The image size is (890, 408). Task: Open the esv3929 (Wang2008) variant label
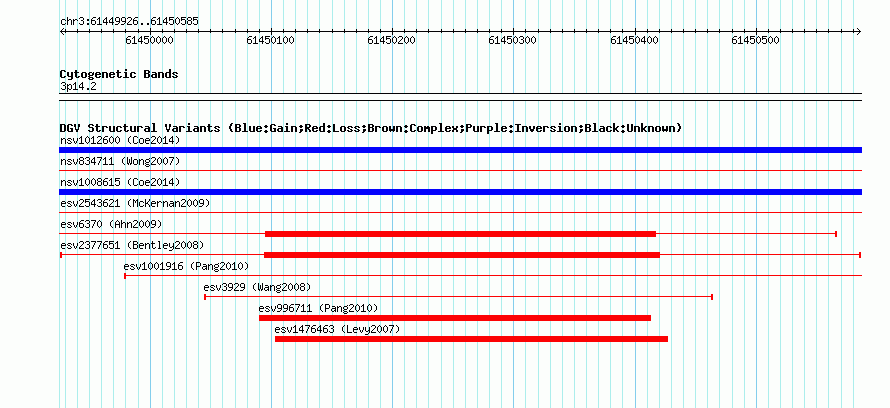[258, 287]
